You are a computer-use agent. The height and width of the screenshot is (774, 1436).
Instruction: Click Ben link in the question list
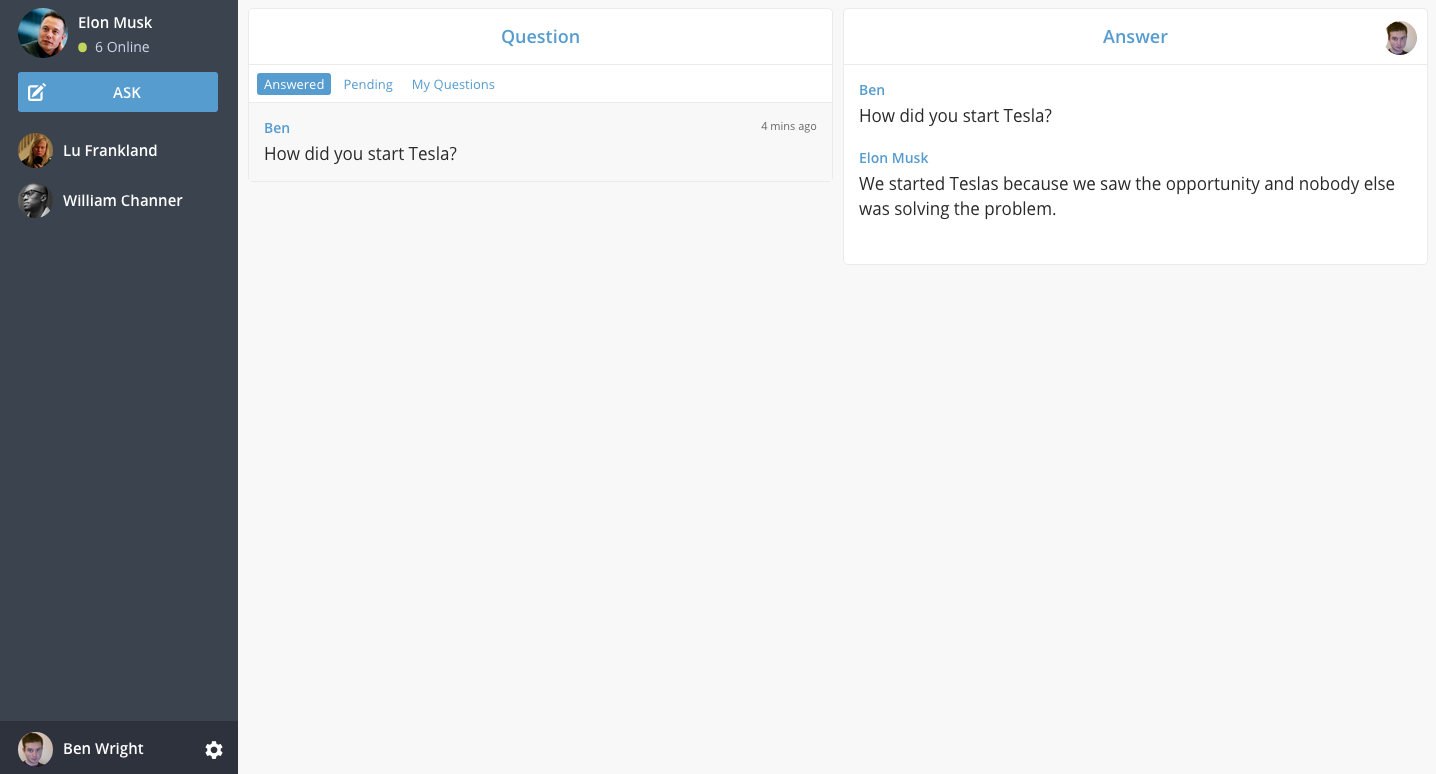coord(277,128)
